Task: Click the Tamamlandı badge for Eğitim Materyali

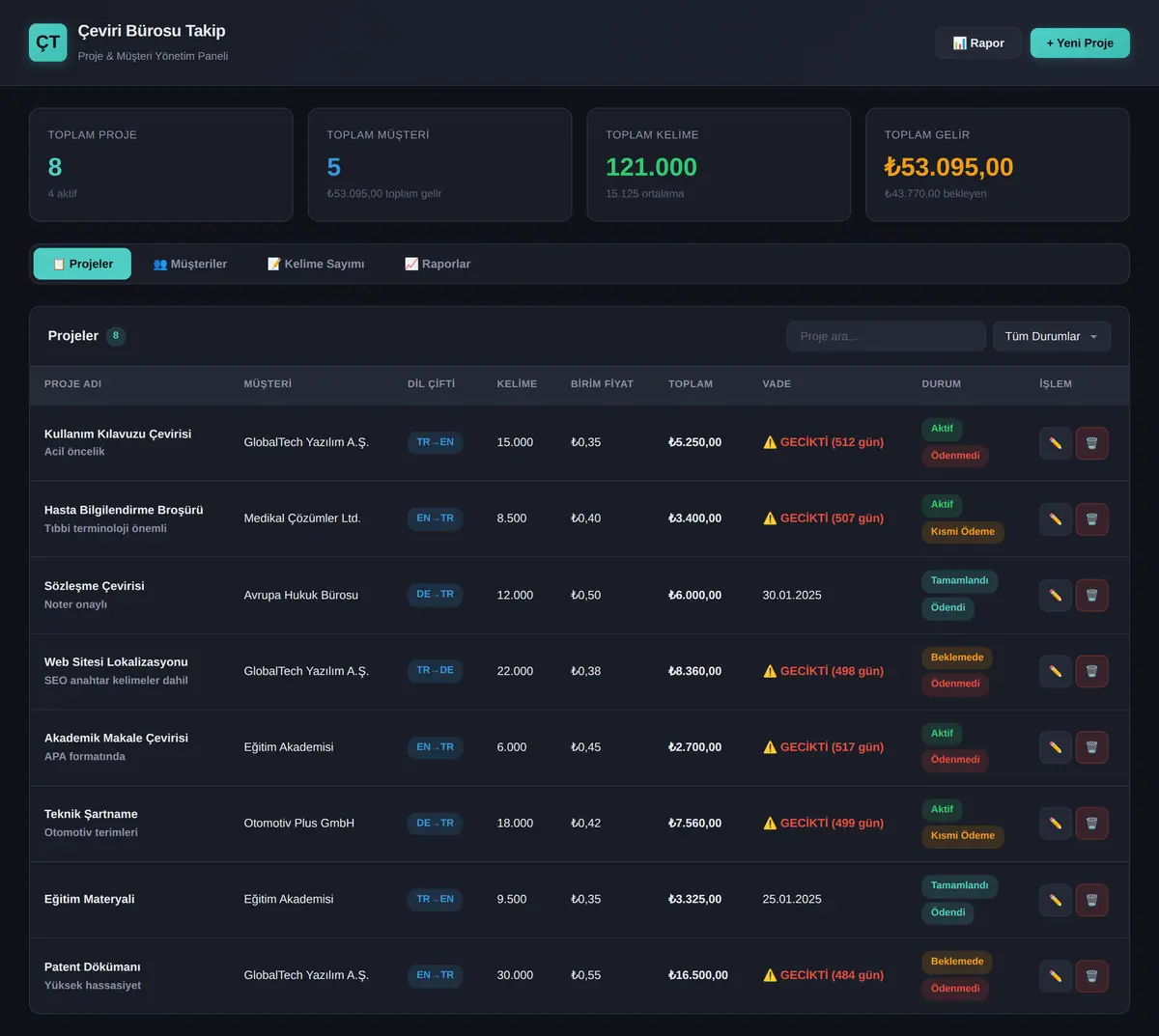Action: point(960,885)
